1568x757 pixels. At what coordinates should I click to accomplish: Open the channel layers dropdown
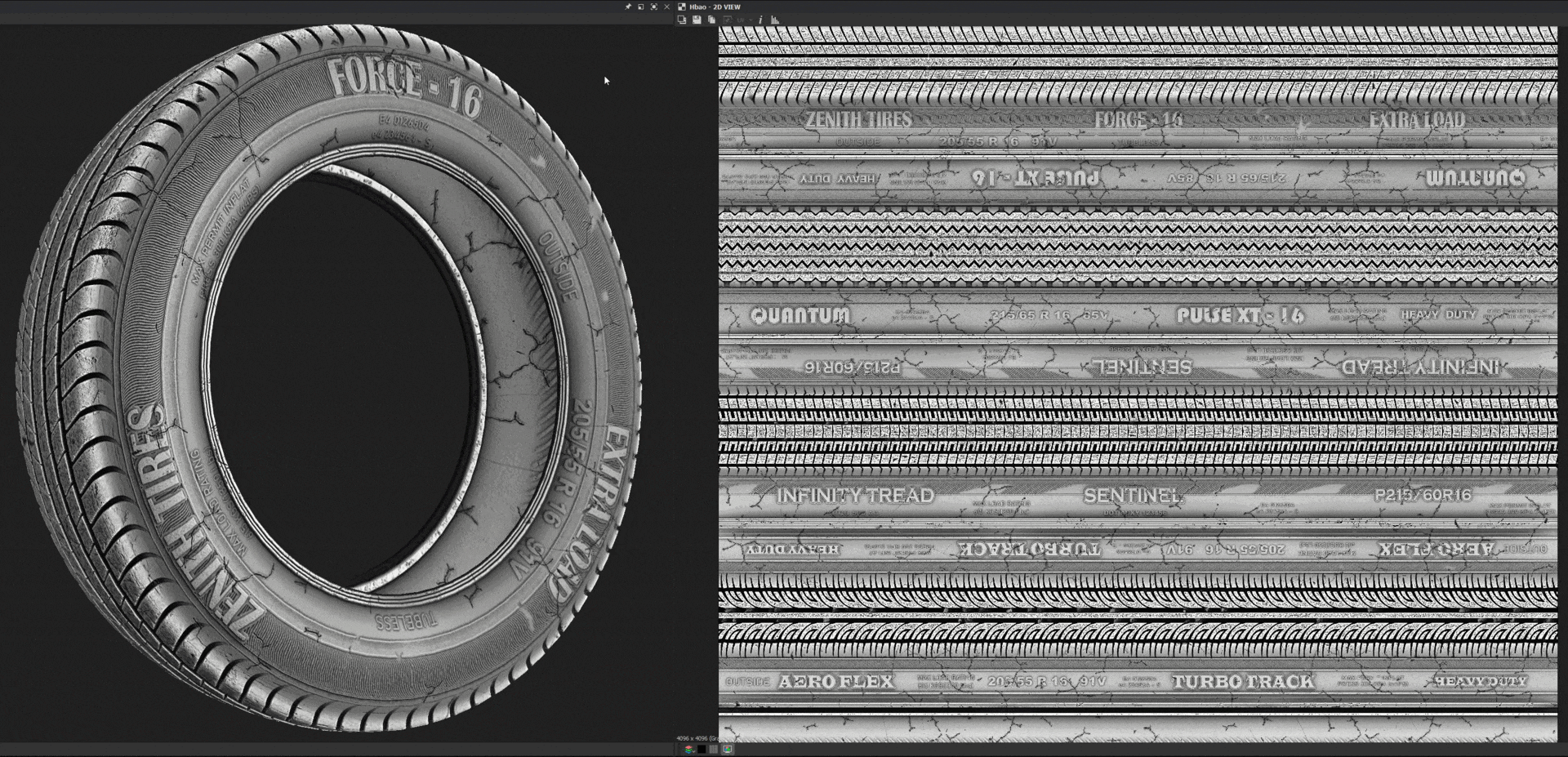tap(689, 749)
